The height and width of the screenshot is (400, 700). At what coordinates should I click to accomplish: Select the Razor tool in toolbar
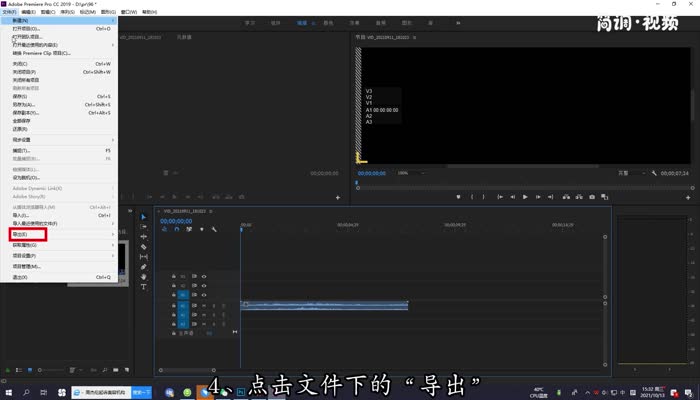click(x=144, y=247)
